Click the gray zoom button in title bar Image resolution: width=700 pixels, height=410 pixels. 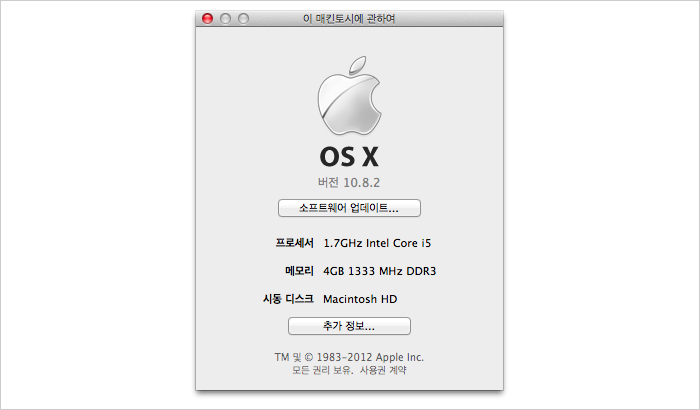(x=243, y=18)
